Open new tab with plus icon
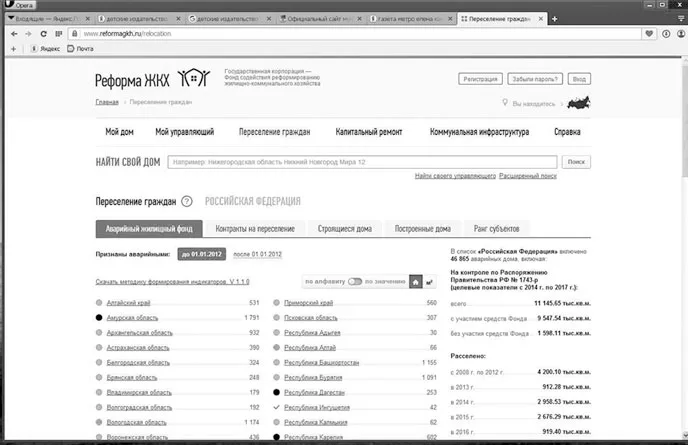 (x=555, y=19)
